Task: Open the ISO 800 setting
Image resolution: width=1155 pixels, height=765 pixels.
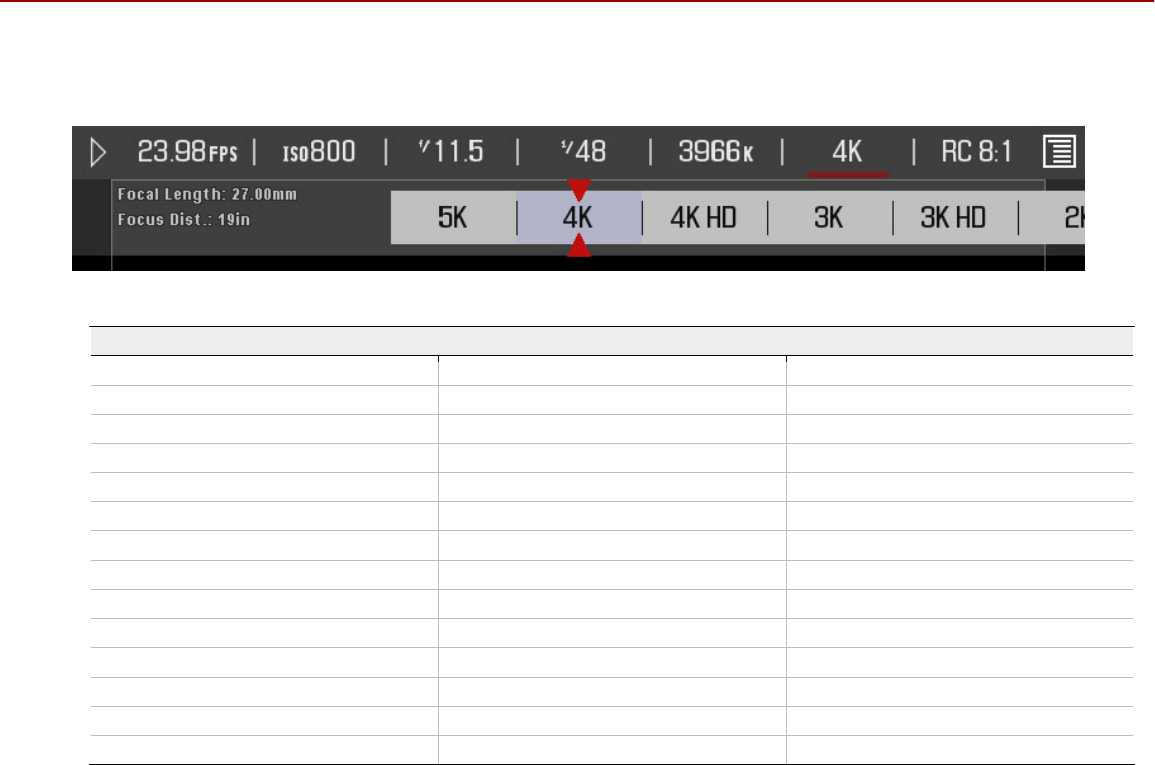Action: 319,152
